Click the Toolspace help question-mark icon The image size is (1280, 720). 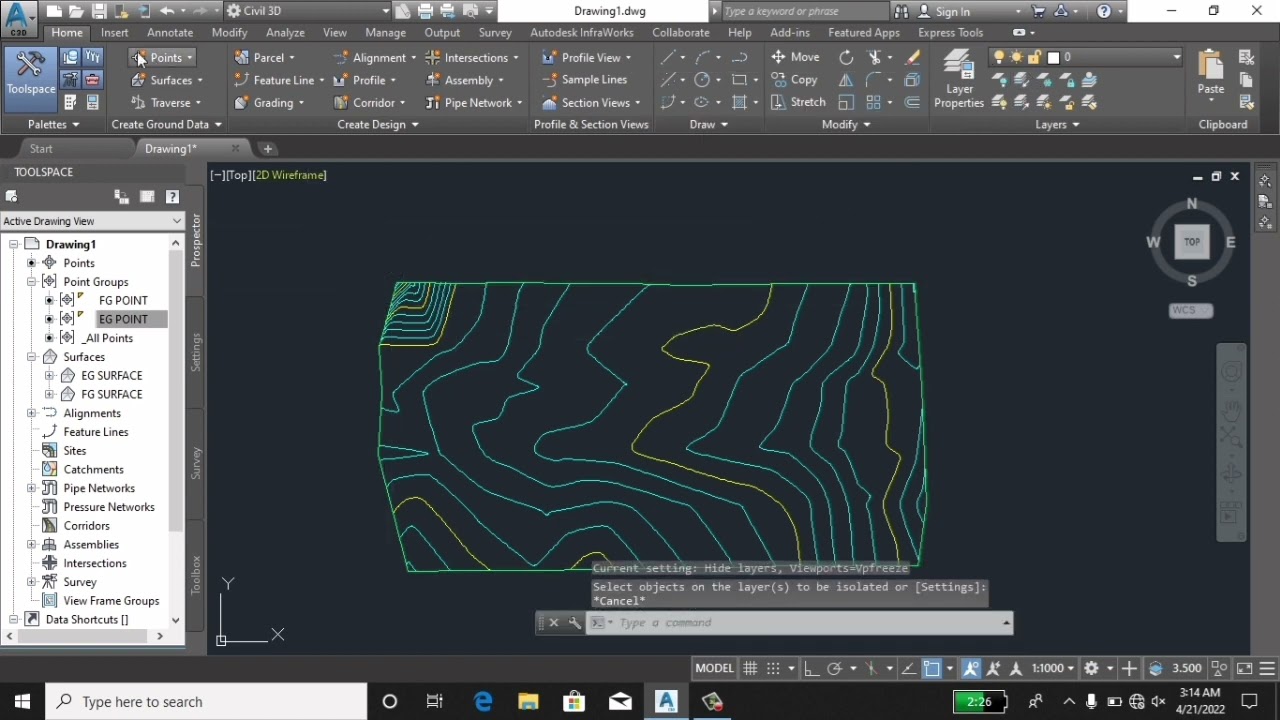tap(172, 197)
